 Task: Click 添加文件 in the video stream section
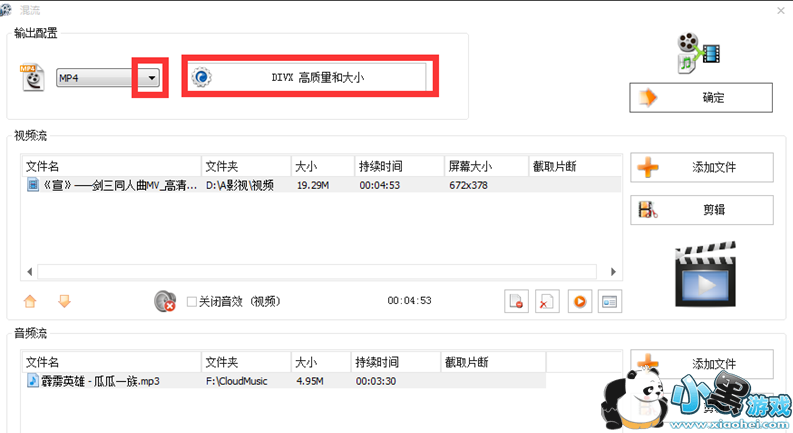pyautogui.click(x=702, y=167)
